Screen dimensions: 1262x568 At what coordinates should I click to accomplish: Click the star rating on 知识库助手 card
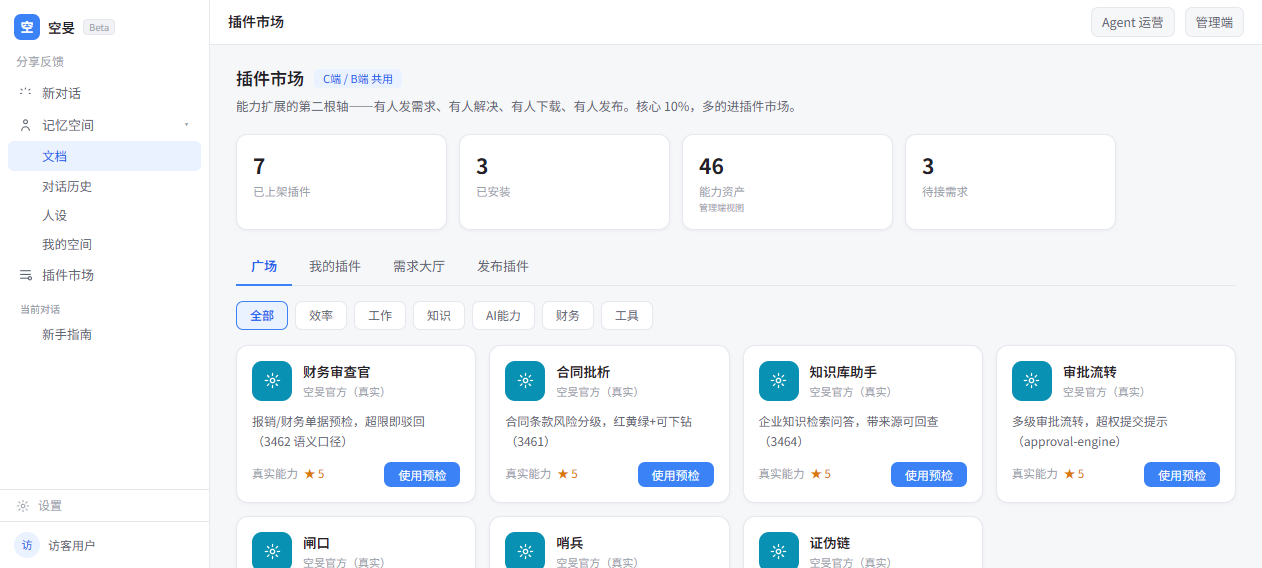820,474
